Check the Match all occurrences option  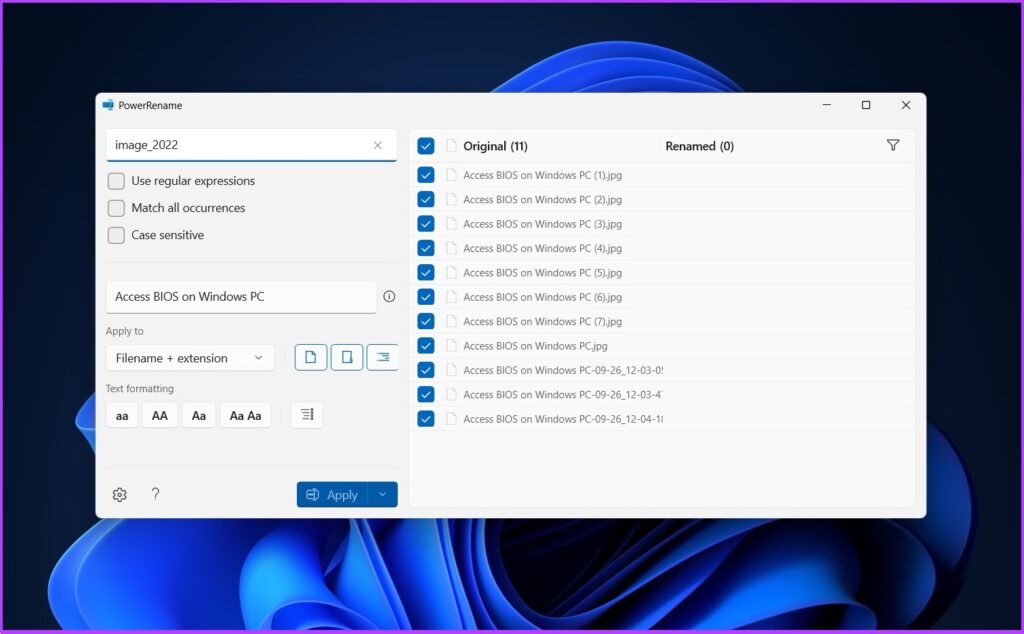coord(115,208)
